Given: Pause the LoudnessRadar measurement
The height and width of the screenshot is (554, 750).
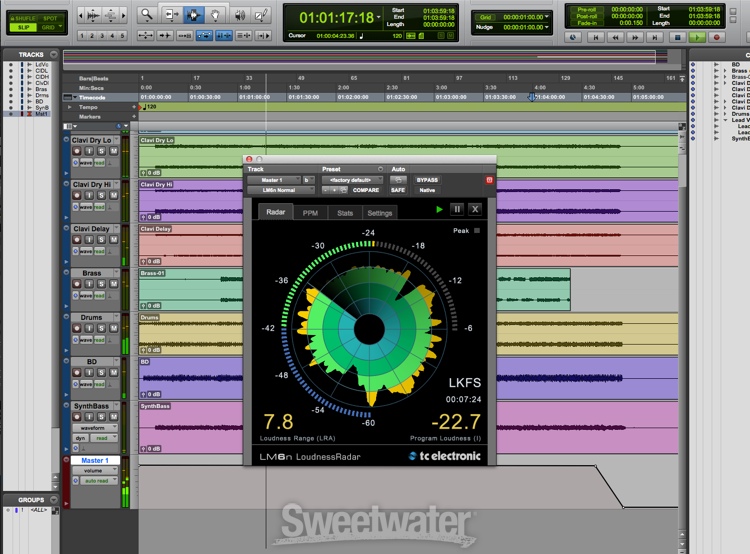Looking at the screenshot, I should tap(457, 209).
